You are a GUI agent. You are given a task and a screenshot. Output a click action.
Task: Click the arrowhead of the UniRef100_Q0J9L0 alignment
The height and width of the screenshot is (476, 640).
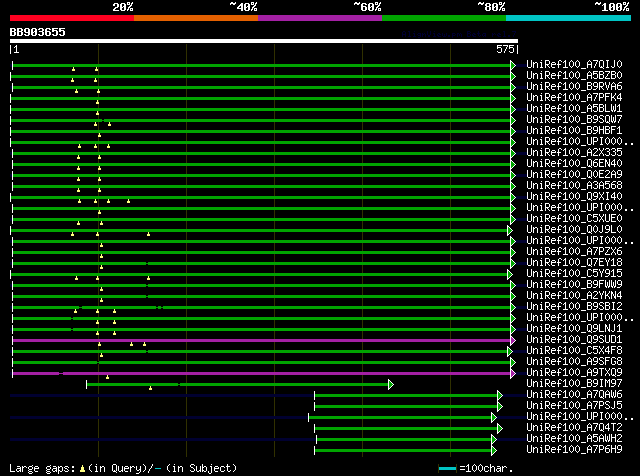[511, 230]
